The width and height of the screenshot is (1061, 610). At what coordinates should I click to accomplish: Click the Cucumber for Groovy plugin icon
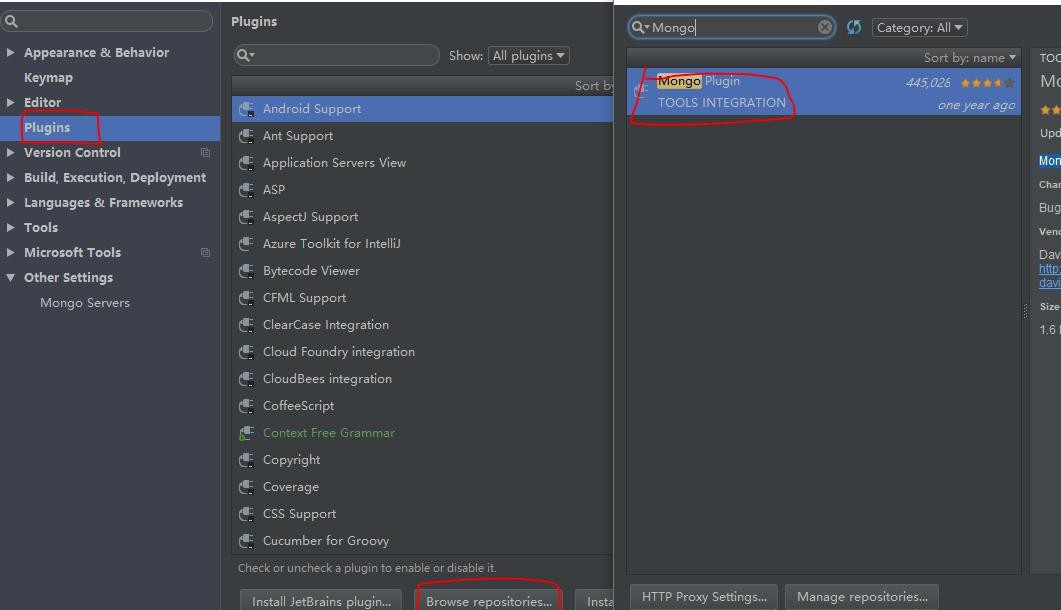[246, 541]
